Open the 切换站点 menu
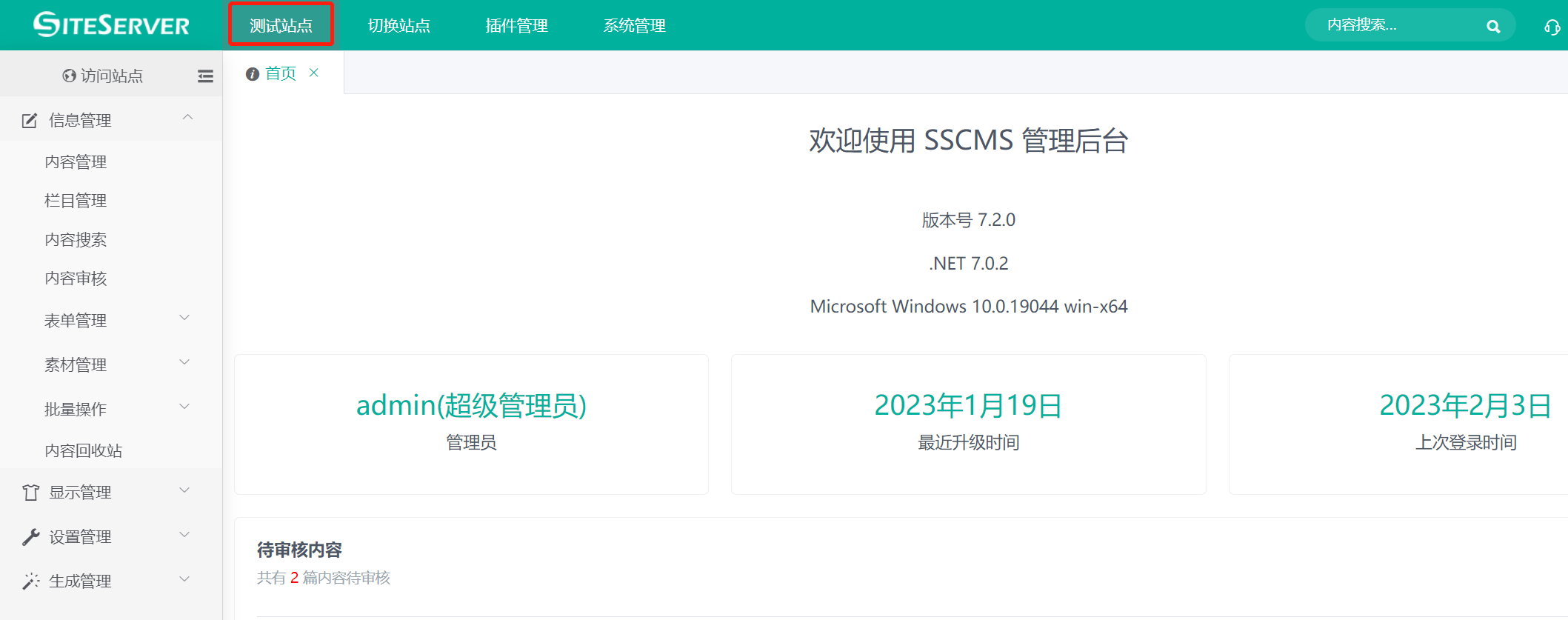Screen dimensions: 1568x620 coord(398,26)
